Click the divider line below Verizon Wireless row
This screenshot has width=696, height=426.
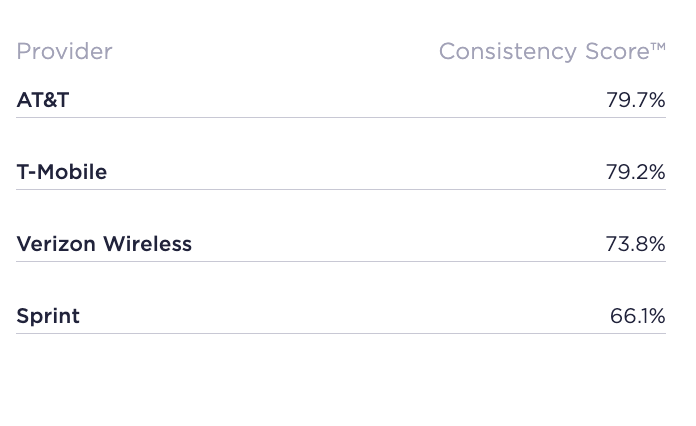340,261
